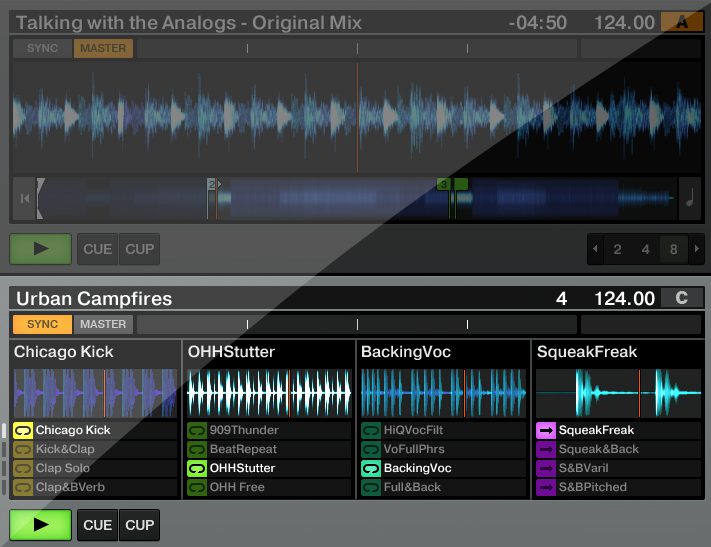Turn off SYNC on remix deck C
The height and width of the screenshot is (547, 711).
coord(42,324)
